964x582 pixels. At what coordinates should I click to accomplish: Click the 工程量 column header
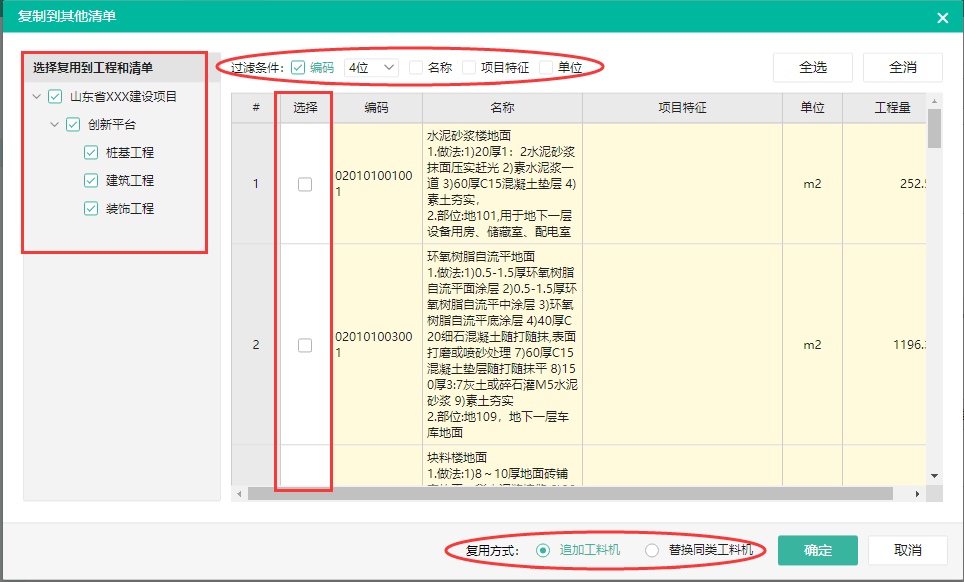click(x=885, y=108)
